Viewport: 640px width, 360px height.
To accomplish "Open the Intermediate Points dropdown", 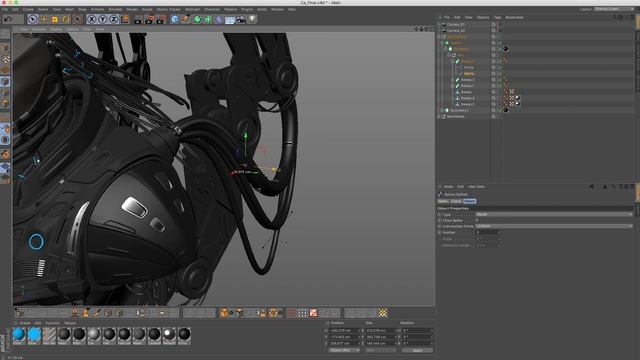I will pos(554,226).
